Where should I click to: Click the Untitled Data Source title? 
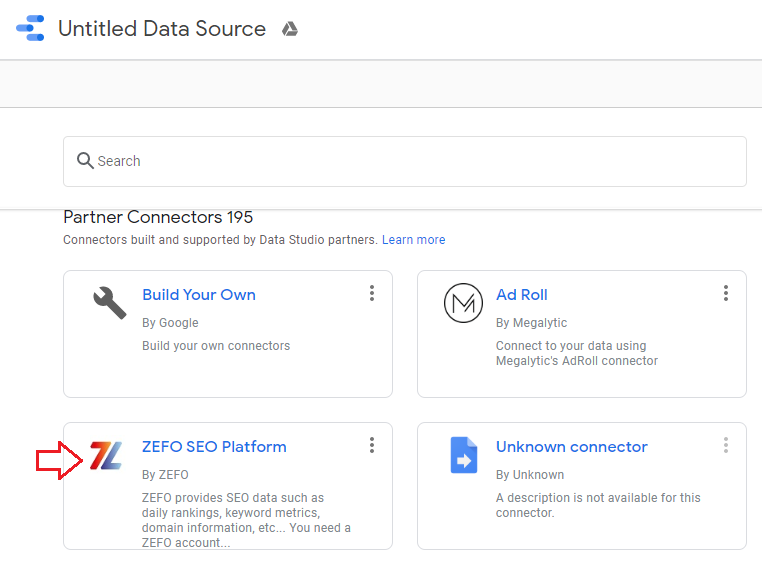tap(162, 29)
